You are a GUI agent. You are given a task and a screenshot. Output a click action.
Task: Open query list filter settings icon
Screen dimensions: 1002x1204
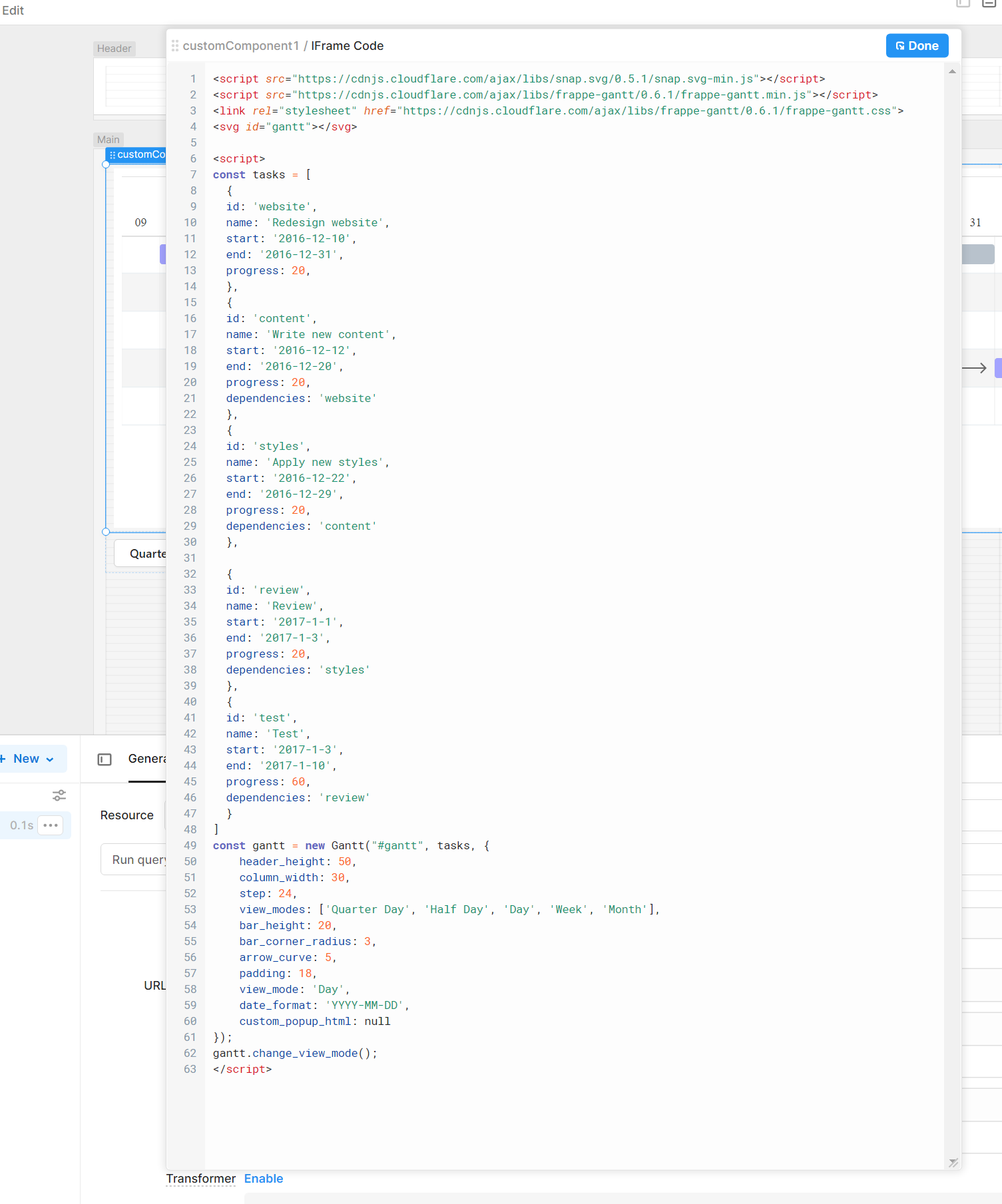(x=59, y=795)
